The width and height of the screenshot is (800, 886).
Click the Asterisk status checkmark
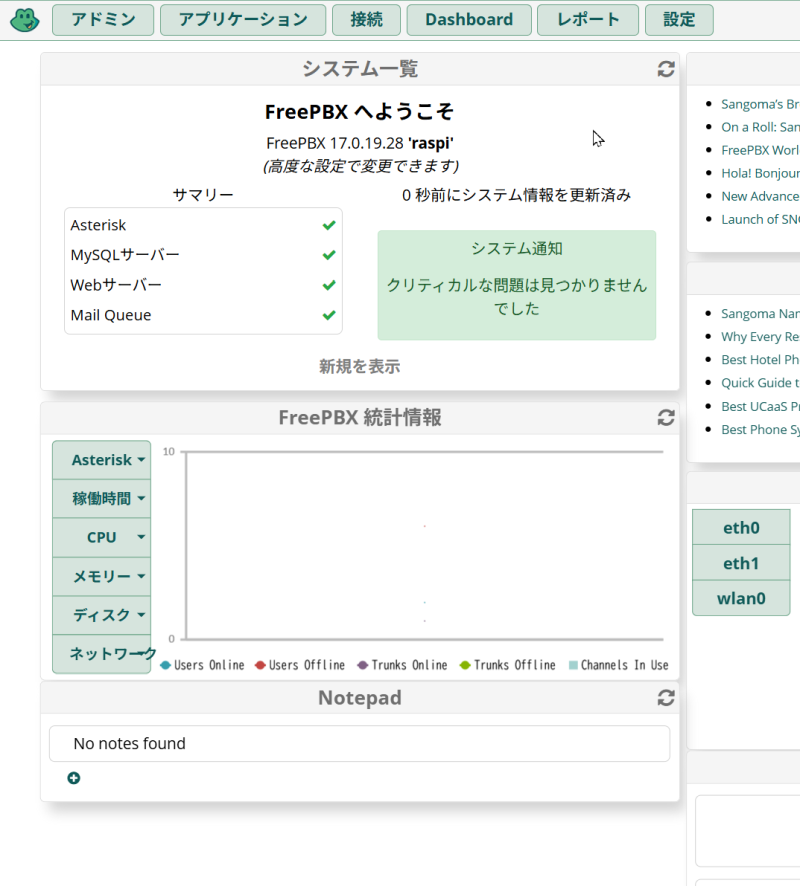point(329,225)
